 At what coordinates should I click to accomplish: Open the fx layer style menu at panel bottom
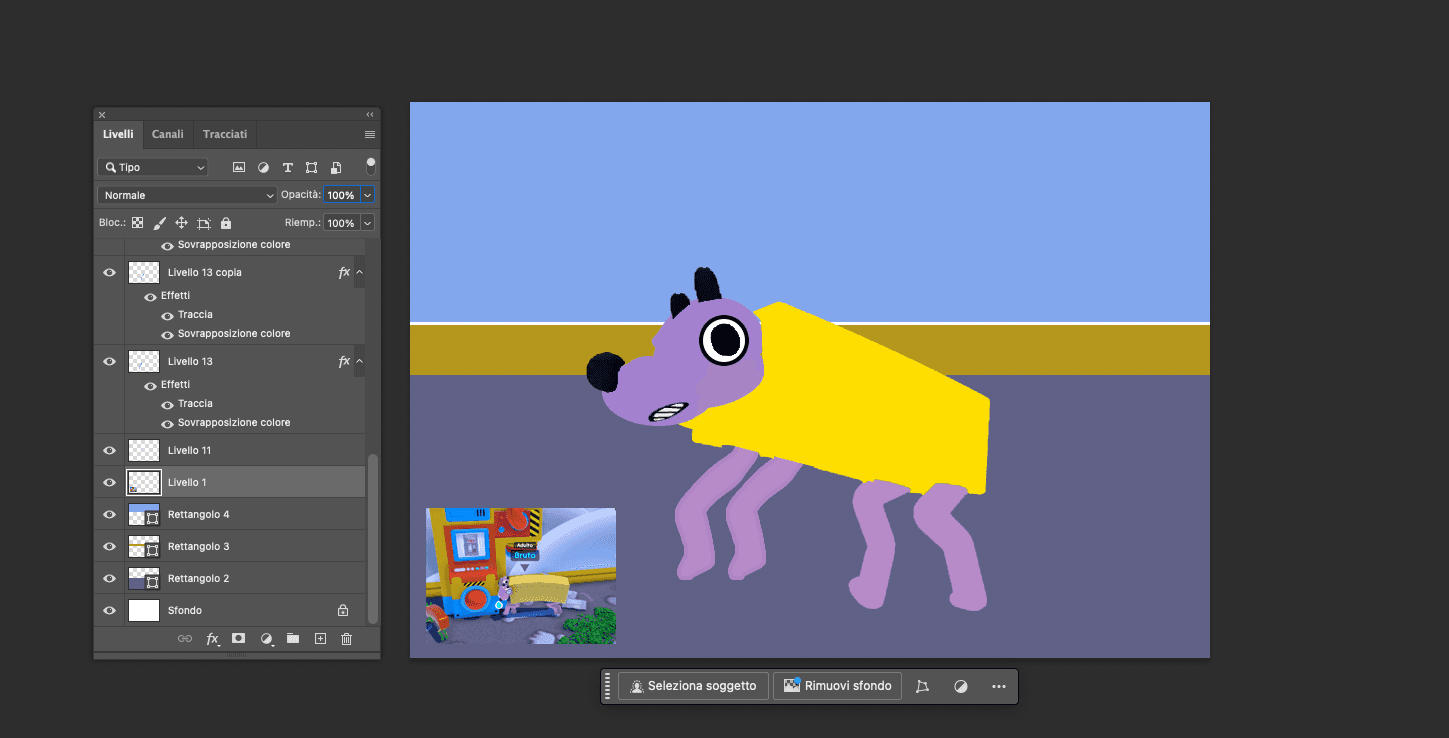(x=212, y=638)
